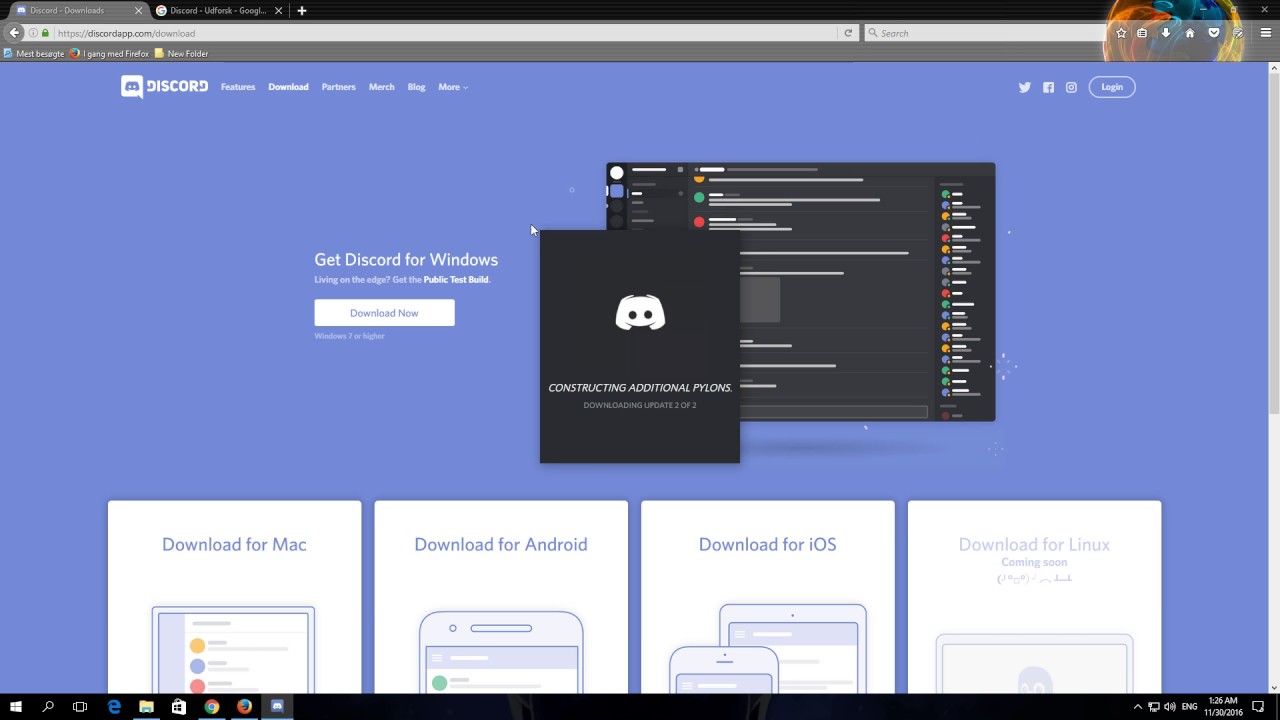Image resolution: width=1280 pixels, height=720 pixels.
Task: Open the Action Center notifications icon
Action: (x=1259, y=706)
